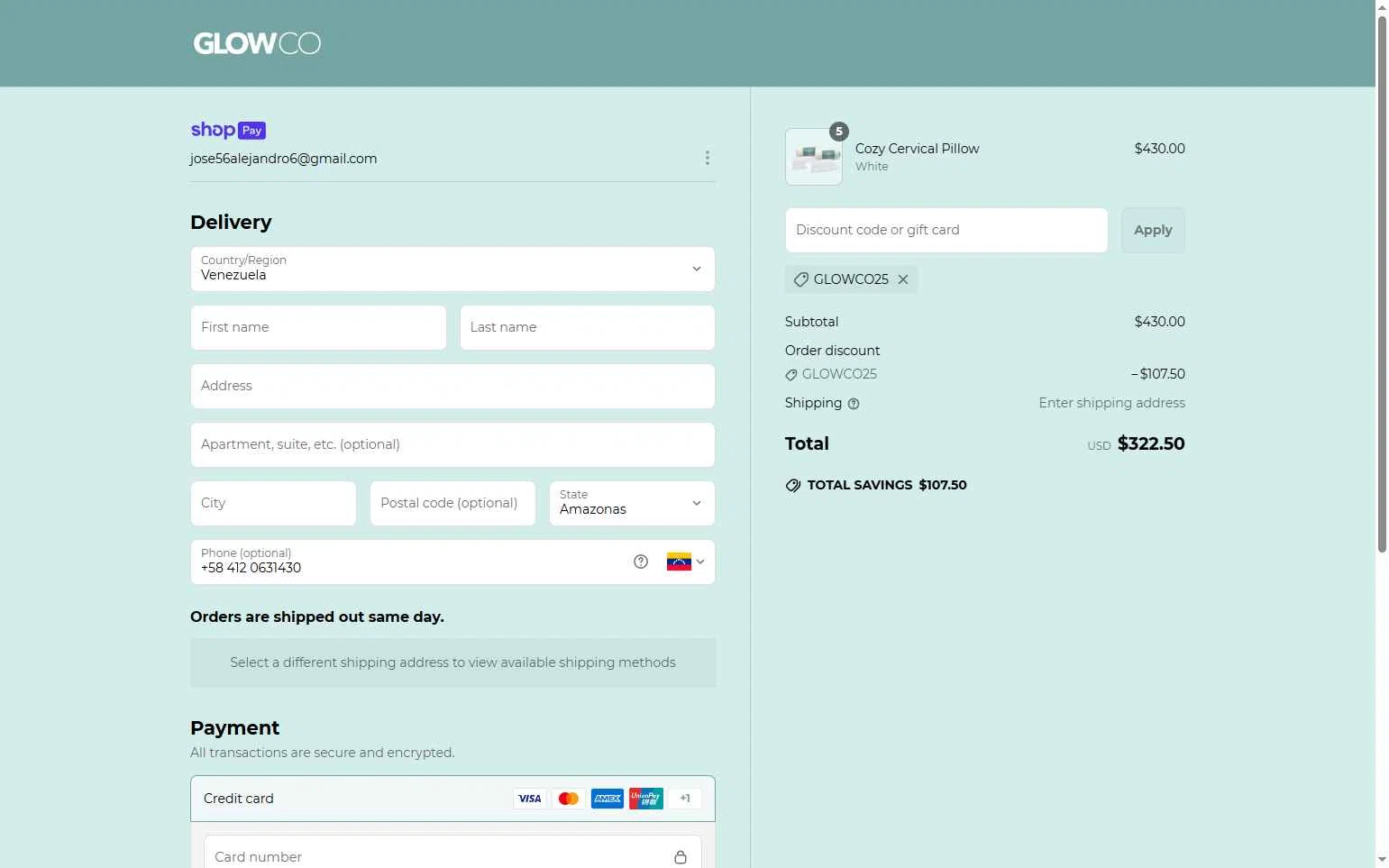This screenshot has height=868, width=1389.
Task: Click the Visa card icon
Action: (x=530, y=799)
